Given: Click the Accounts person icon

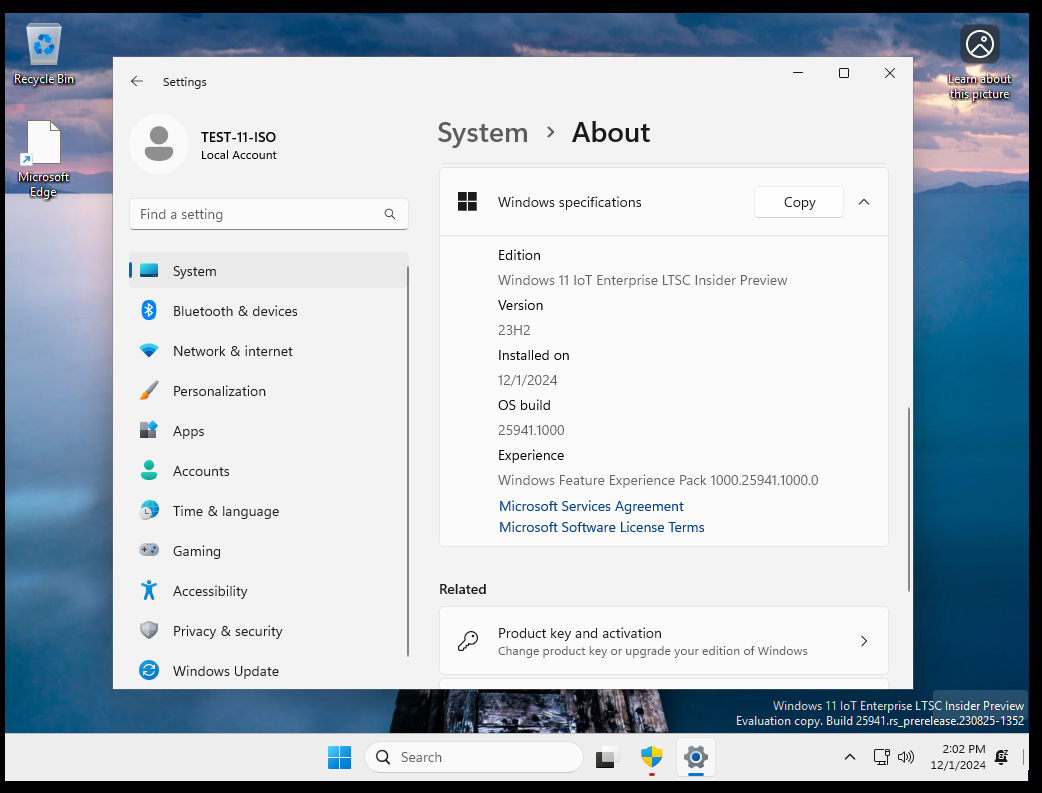Looking at the screenshot, I should point(149,470).
